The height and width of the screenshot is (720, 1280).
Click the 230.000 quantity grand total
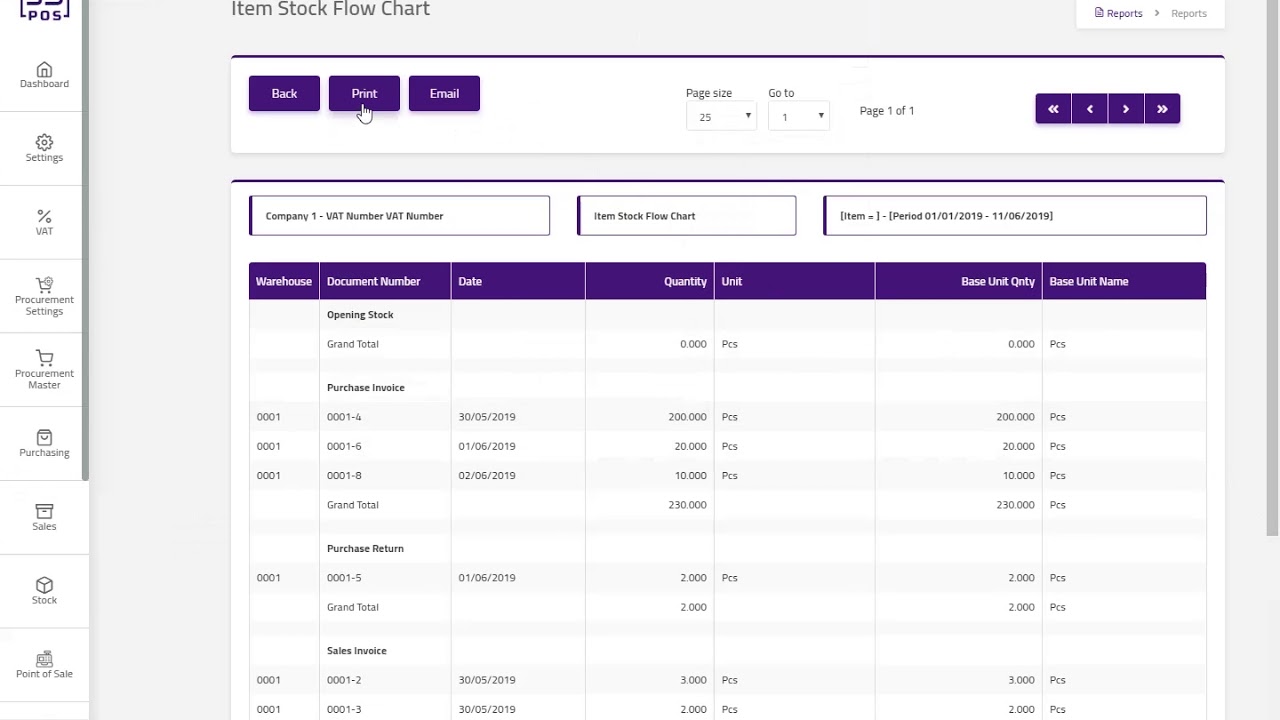click(687, 505)
